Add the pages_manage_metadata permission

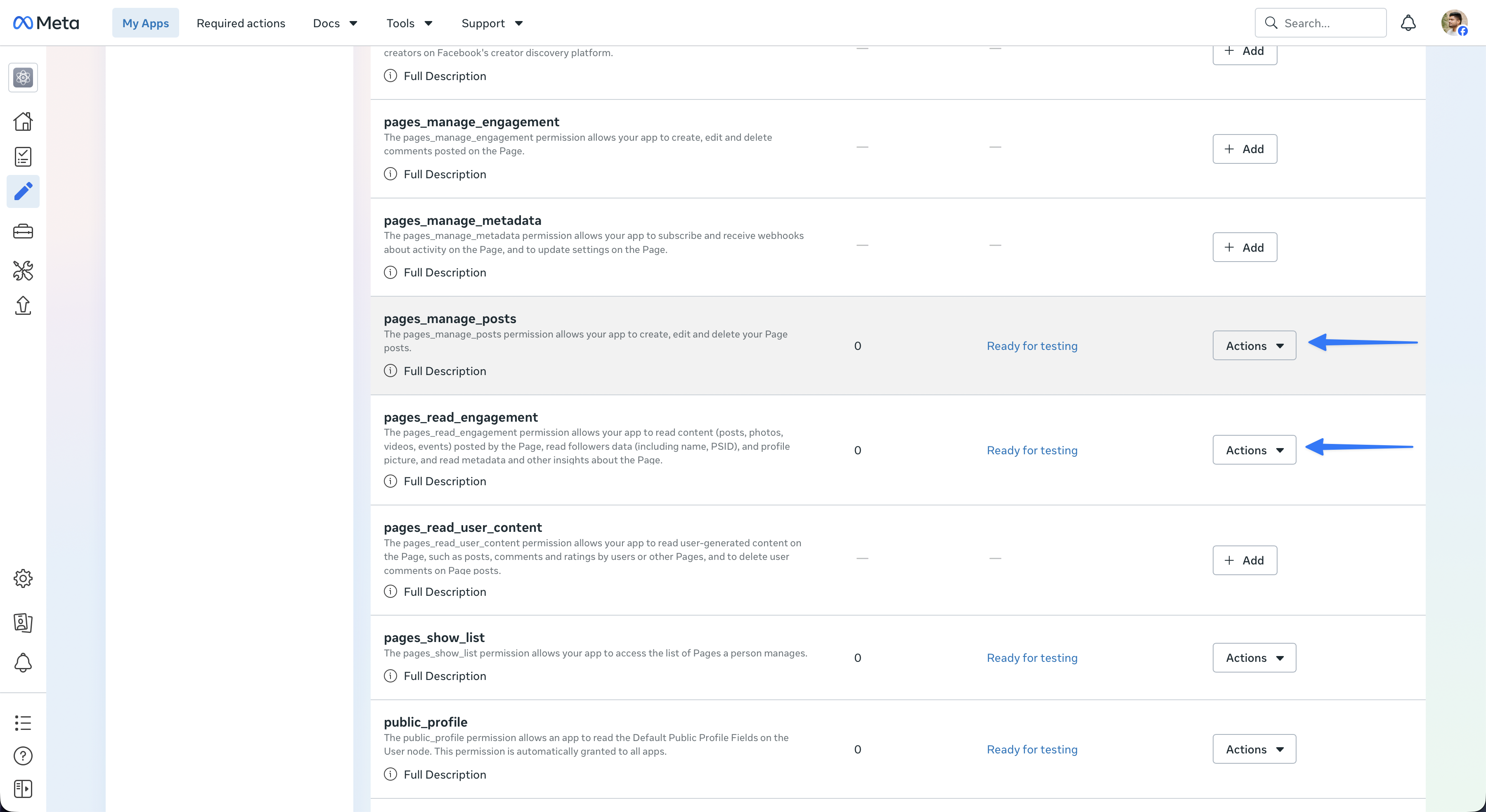(1244, 248)
